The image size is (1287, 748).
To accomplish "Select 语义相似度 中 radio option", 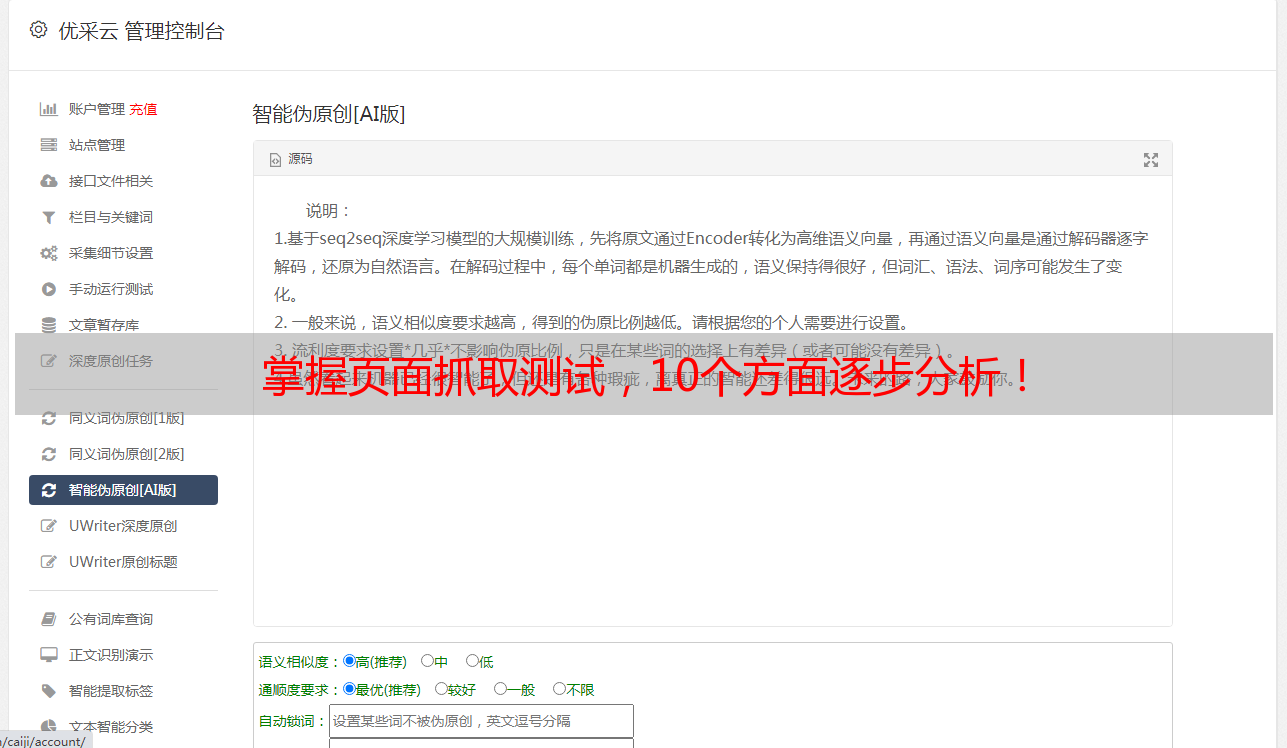I will tap(427, 661).
